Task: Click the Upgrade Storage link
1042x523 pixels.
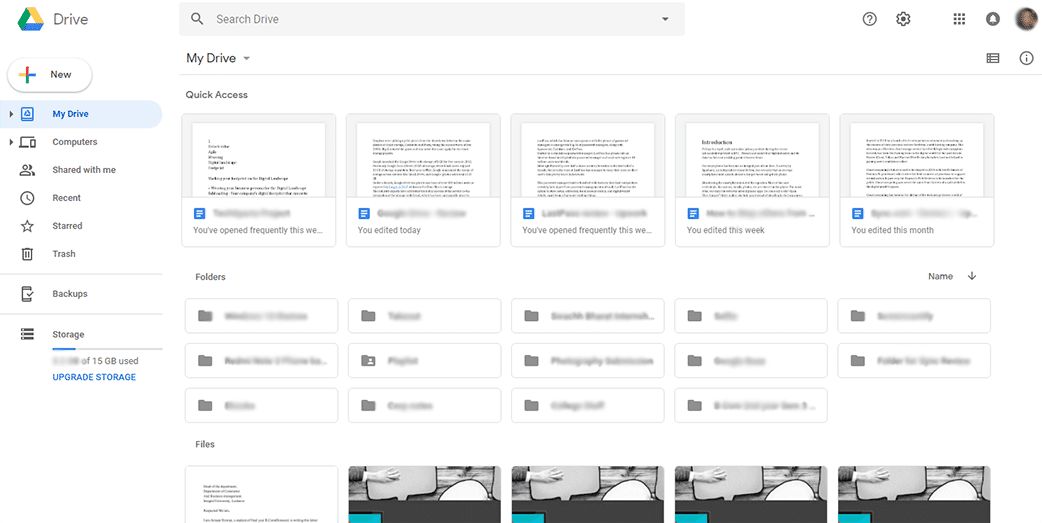Action: [94, 377]
